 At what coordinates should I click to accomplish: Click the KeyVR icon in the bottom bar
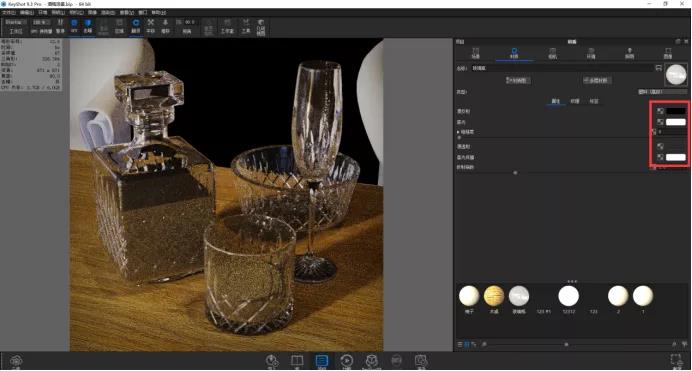396,361
